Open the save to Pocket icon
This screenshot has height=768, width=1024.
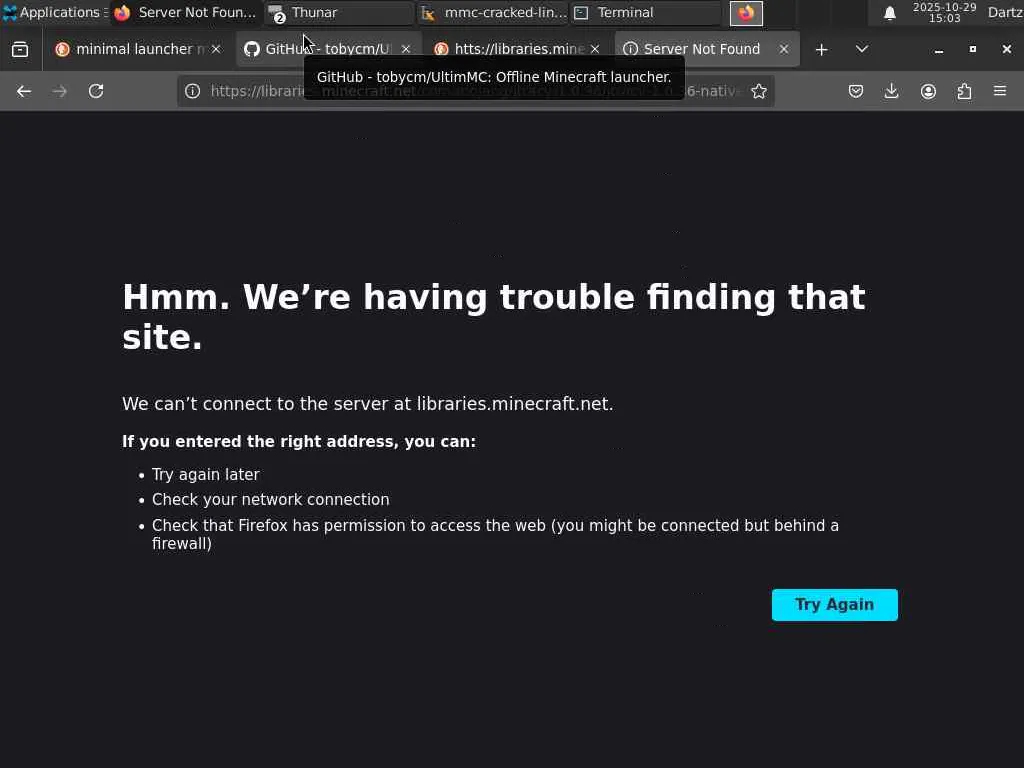click(x=856, y=91)
